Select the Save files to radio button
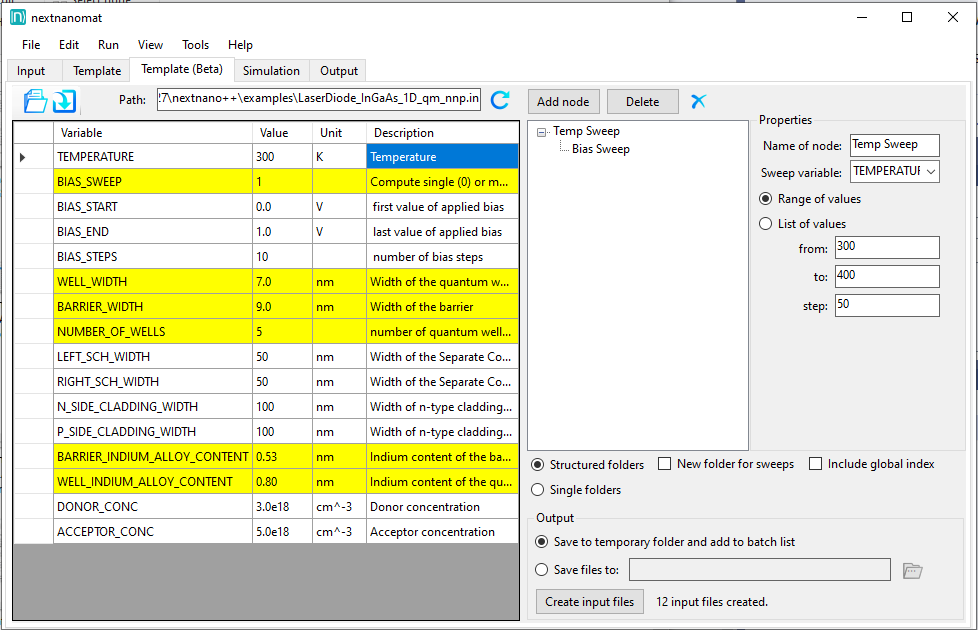The height and width of the screenshot is (630, 978). tap(542, 570)
